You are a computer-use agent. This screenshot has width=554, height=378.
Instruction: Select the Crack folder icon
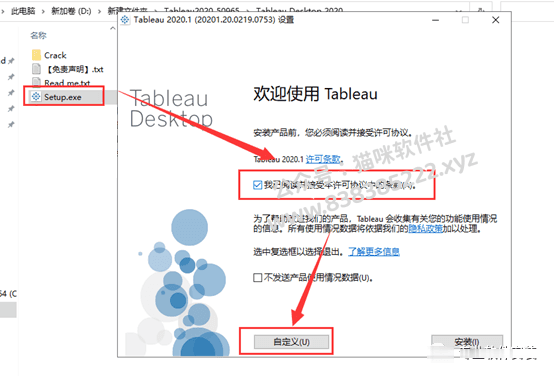point(36,55)
